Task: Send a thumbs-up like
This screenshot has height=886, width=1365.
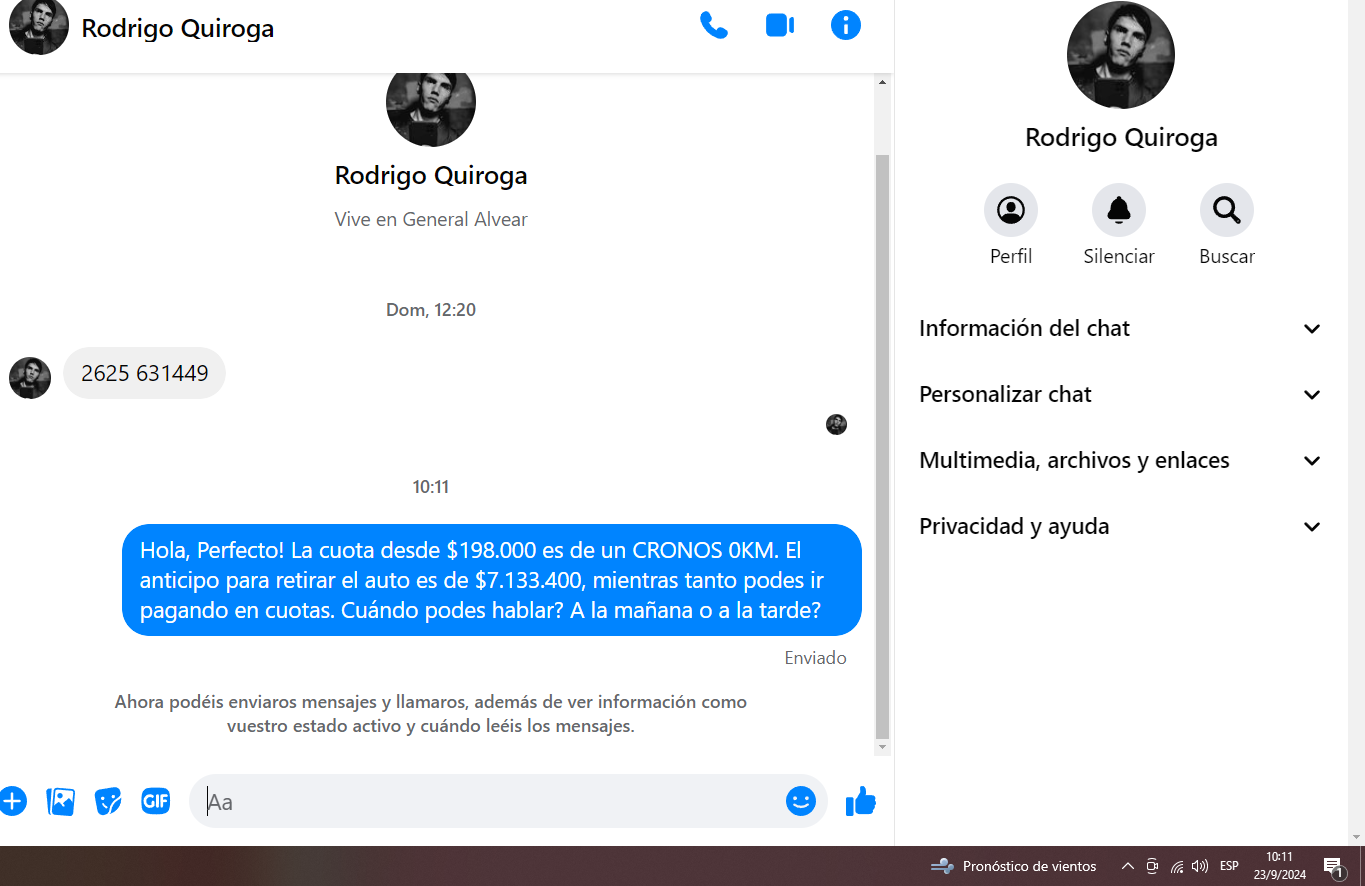Action: pyautogui.click(x=860, y=801)
